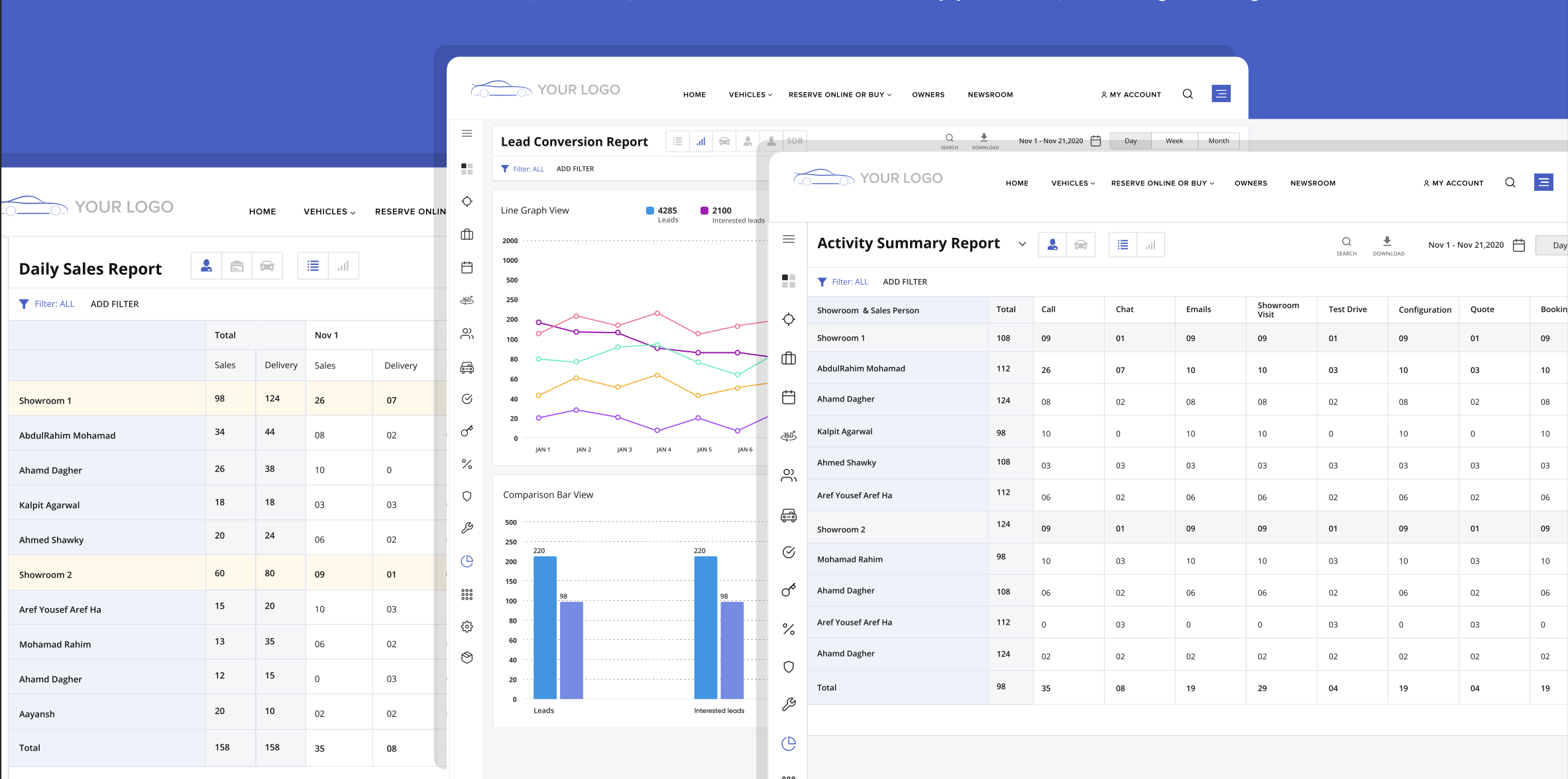Open the Activity Summary Report dropdown arrow

(x=1022, y=244)
